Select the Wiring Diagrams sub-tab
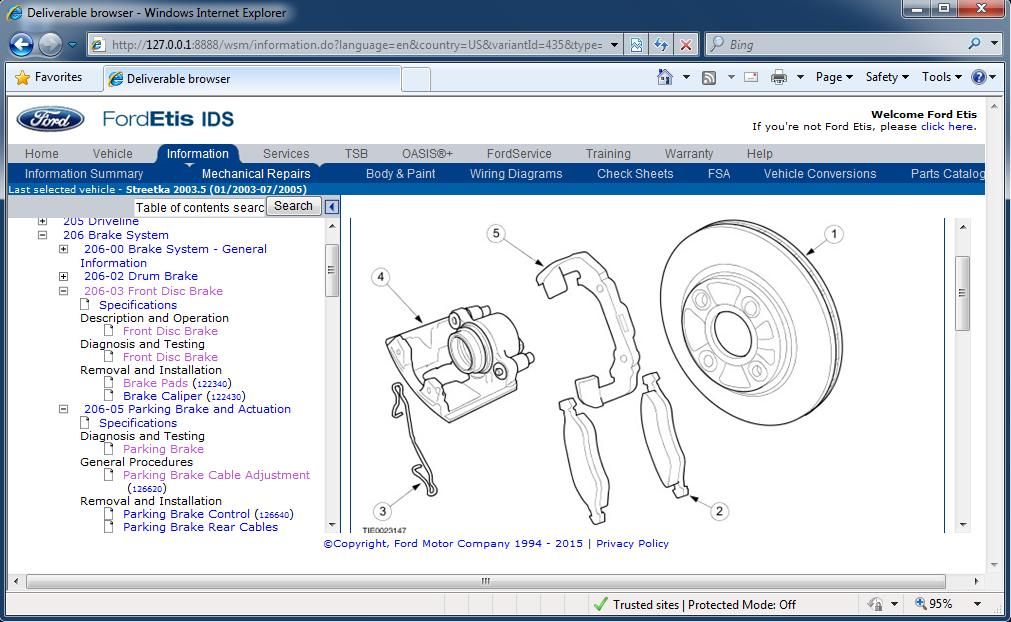Image resolution: width=1011 pixels, height=622 pixels. point(516,174)
